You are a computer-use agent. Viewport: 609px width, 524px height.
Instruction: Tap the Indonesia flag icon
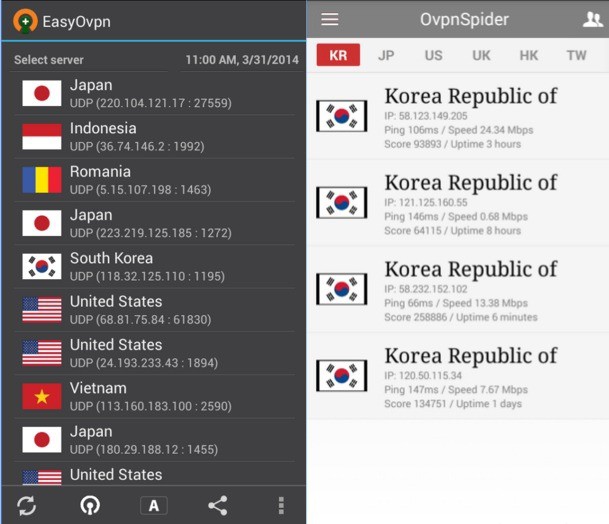point(42,137)
